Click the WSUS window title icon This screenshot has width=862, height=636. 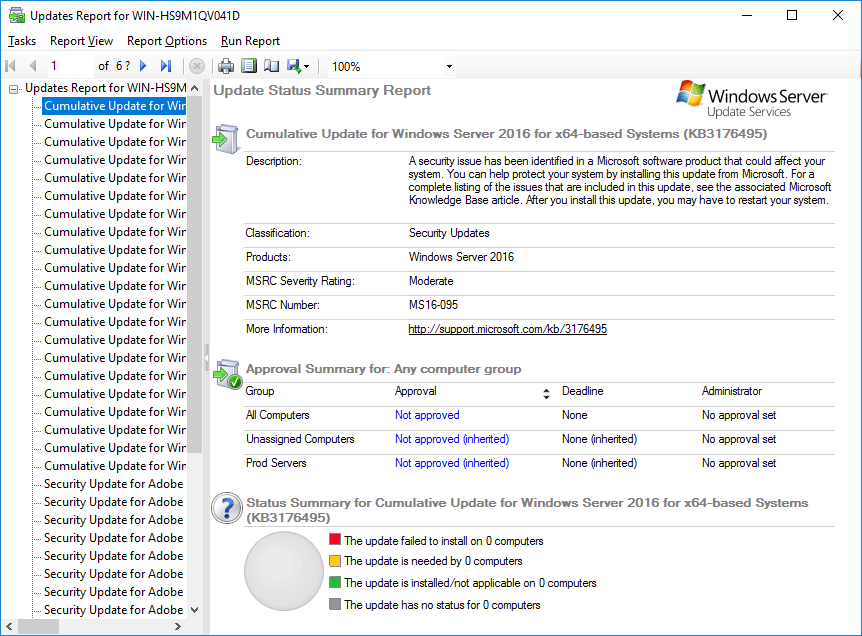(16, 15)
